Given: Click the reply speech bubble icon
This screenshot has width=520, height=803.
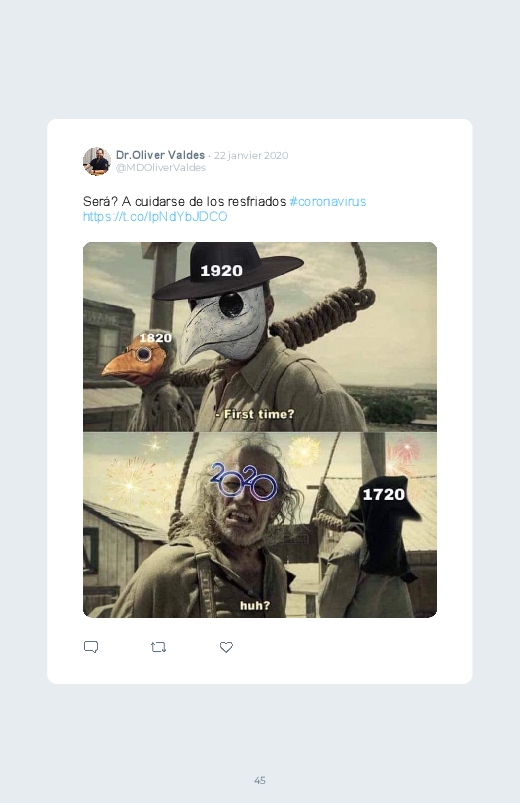Looking at the screenshot, I should pyautogui.click(x=91, y=647).
